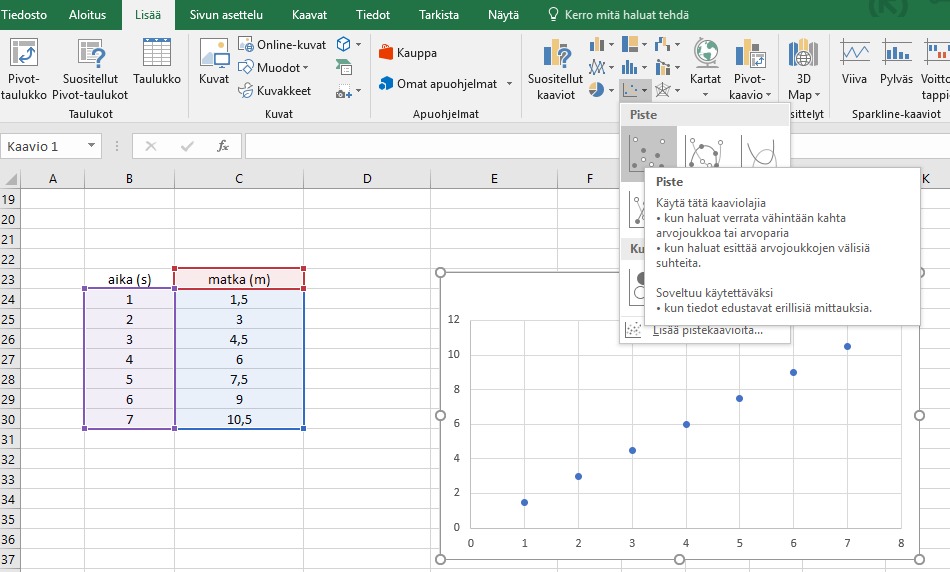Select the cell containing 4,5
This screenshot has width=950, height=572.
coord(239,339)
